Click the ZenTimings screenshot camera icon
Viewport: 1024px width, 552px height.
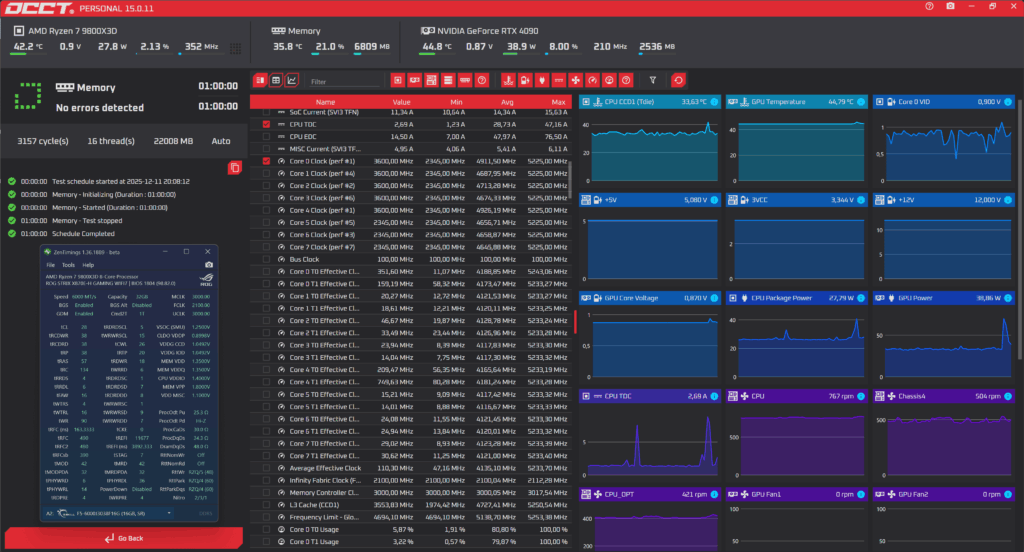coord(209,265)
